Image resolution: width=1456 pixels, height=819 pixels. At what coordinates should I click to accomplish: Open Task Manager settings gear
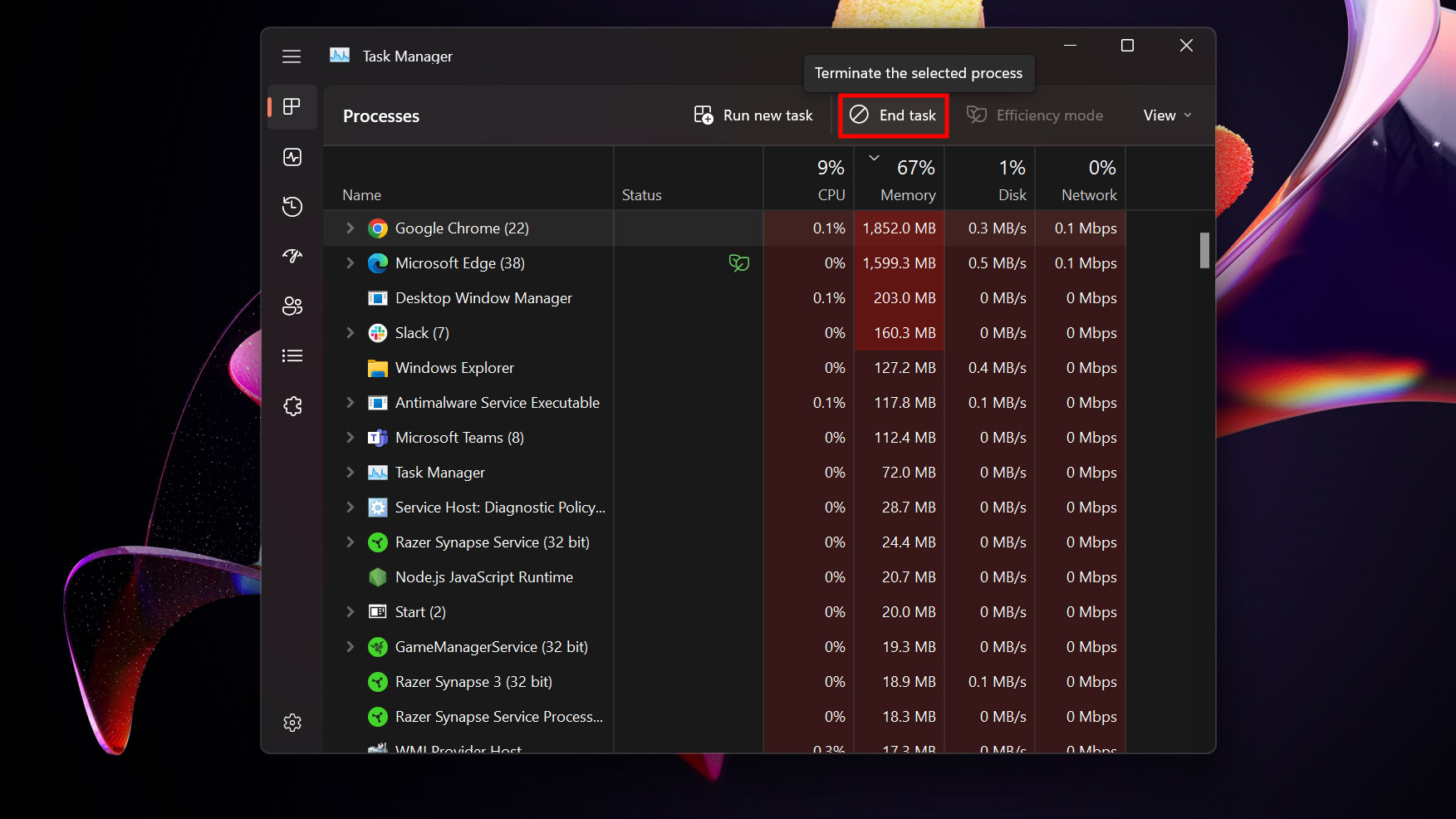292,723
